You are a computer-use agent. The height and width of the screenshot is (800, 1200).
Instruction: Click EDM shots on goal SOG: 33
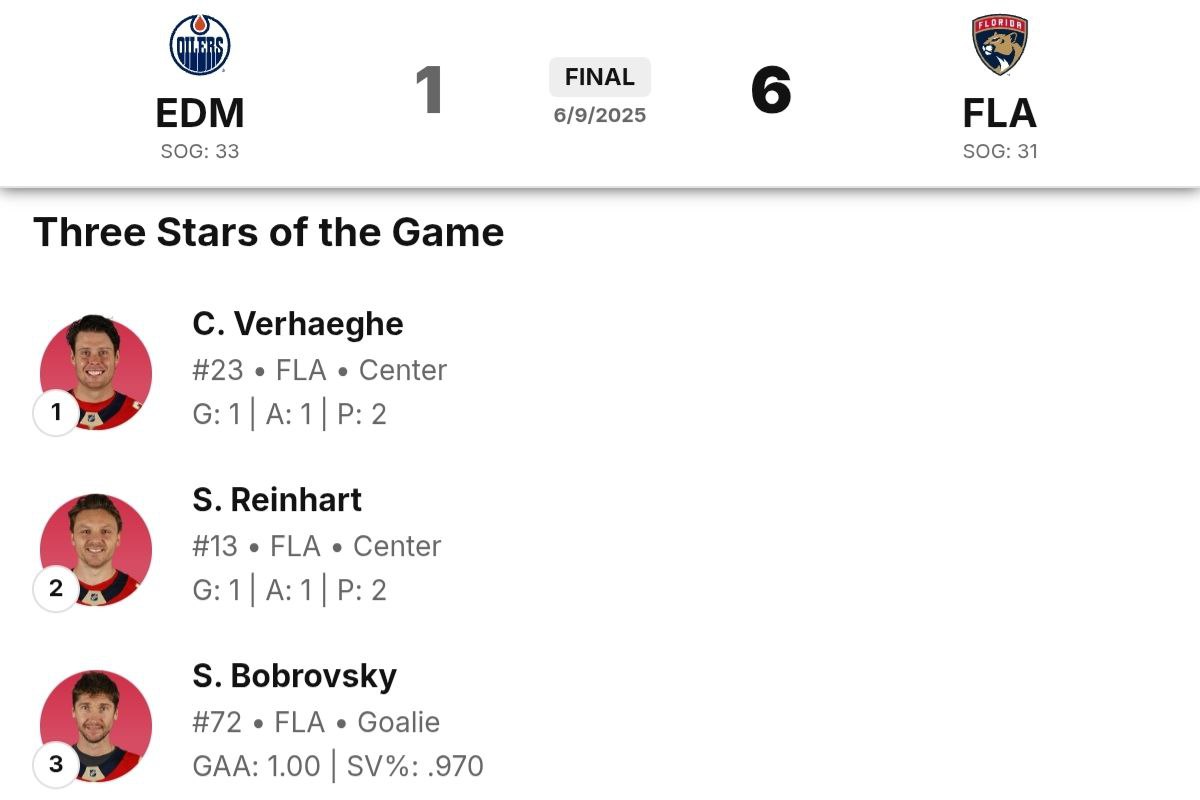[200, 152]
